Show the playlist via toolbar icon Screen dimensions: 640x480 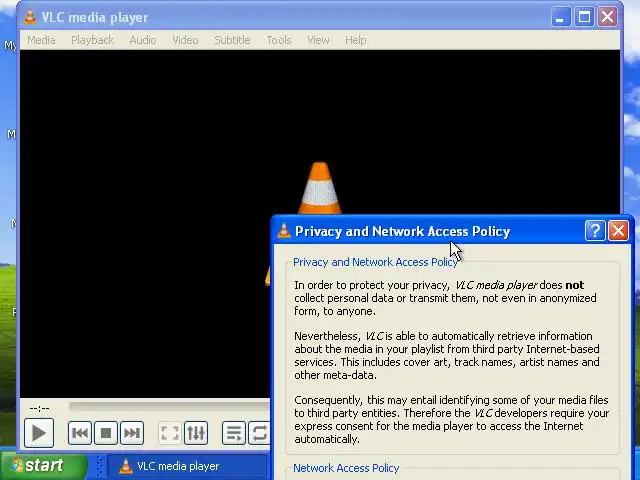coord(234,433)
